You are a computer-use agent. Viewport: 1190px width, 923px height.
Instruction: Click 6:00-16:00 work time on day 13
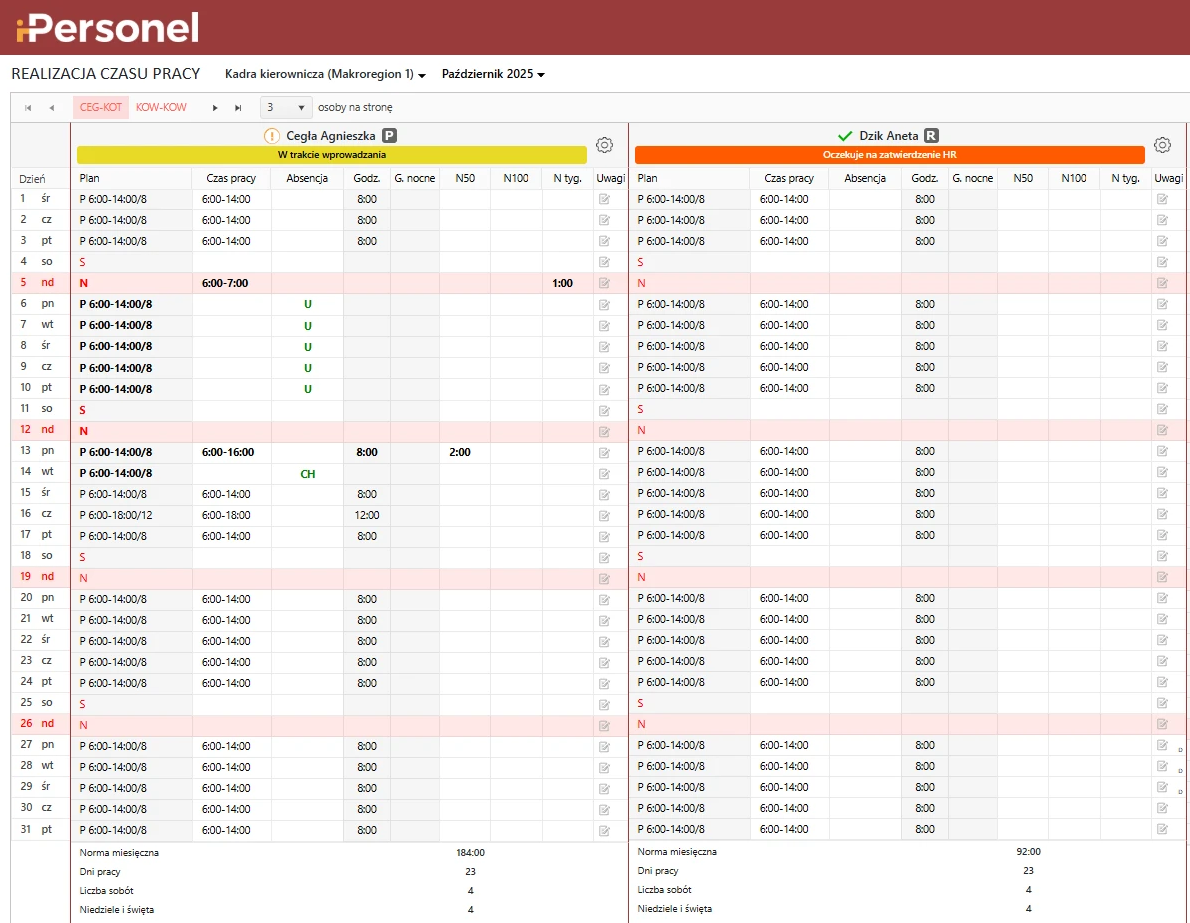pos(228,452)
